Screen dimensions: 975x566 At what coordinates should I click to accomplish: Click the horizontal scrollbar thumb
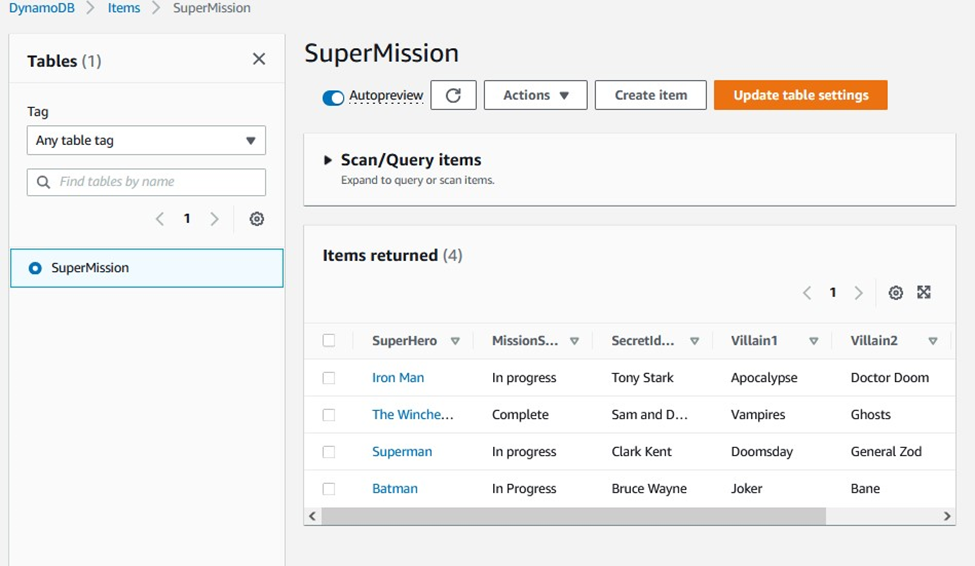pos(573,516)
